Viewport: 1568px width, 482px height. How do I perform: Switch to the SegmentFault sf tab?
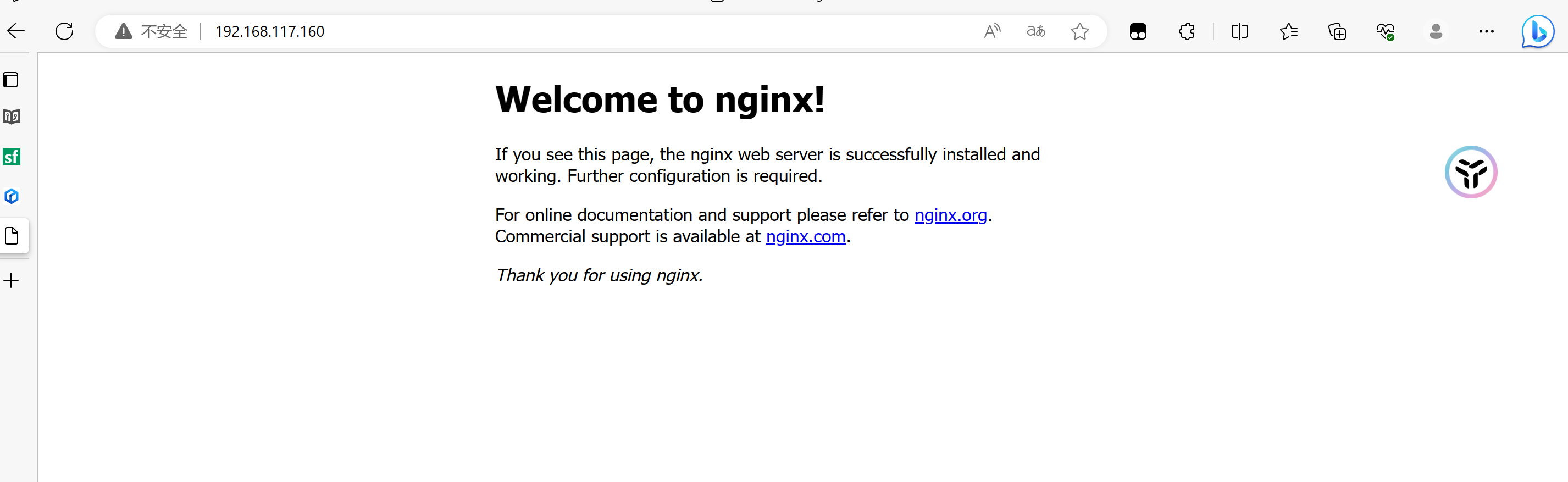(12, 157)
